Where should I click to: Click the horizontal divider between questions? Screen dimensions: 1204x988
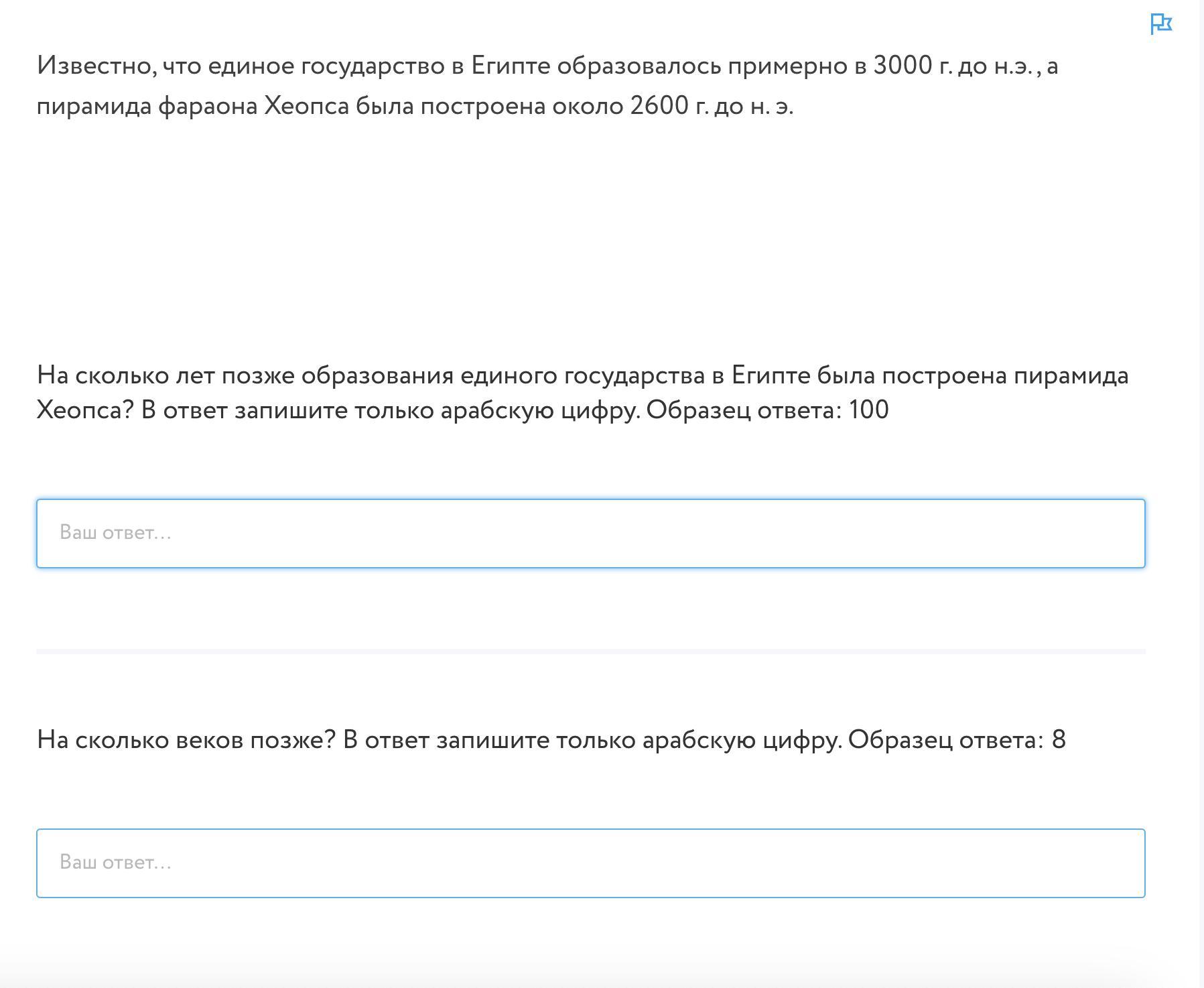point(590,651)
